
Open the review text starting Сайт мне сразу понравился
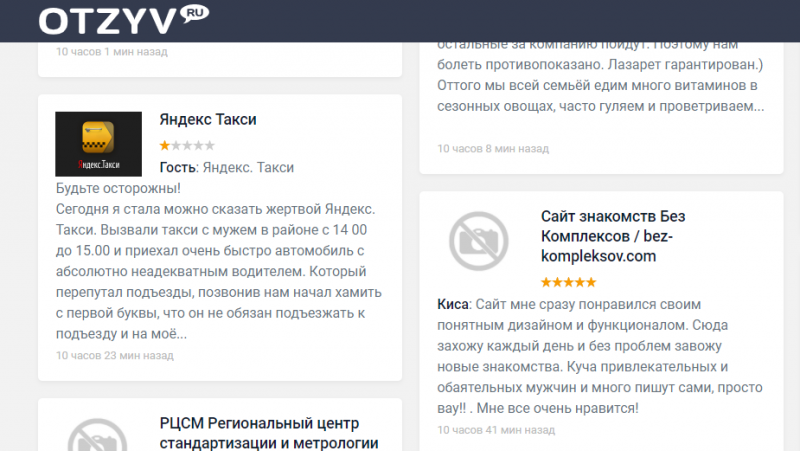[600, 356]
